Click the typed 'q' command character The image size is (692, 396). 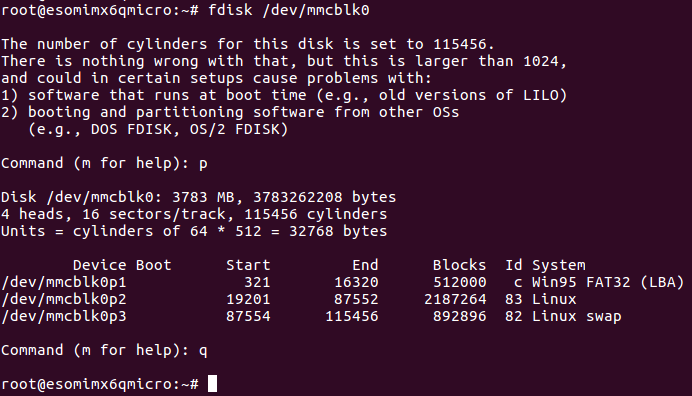[203, 351]
